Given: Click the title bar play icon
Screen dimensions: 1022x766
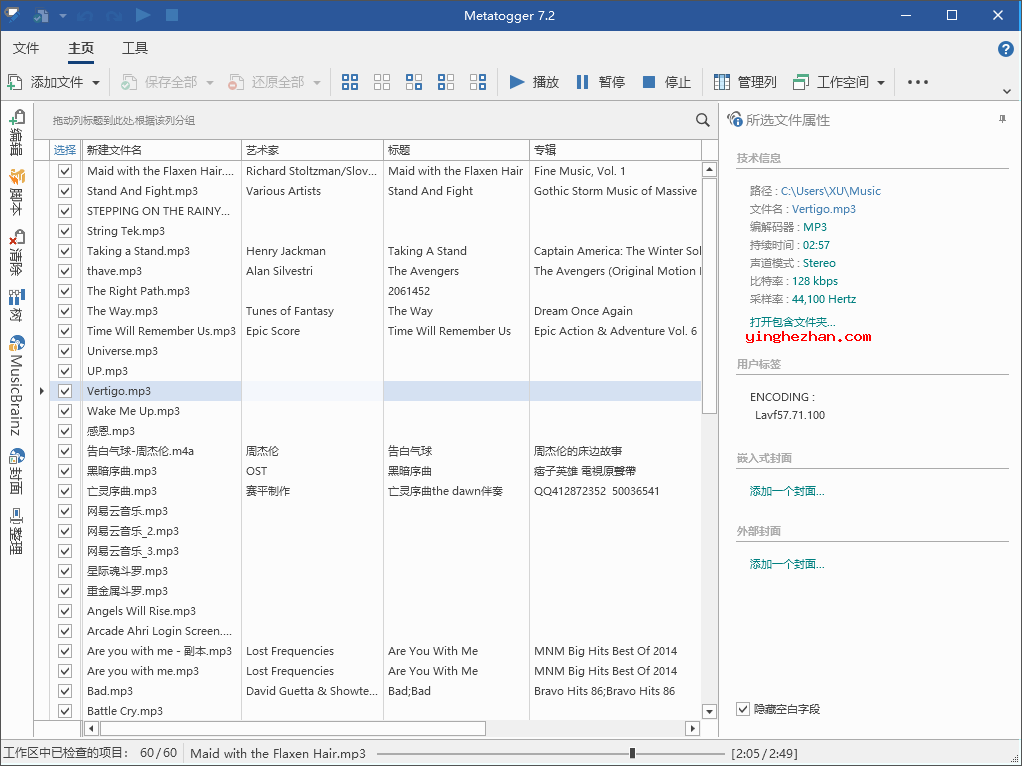Looking at the screenshot, I should pos(143,15).
